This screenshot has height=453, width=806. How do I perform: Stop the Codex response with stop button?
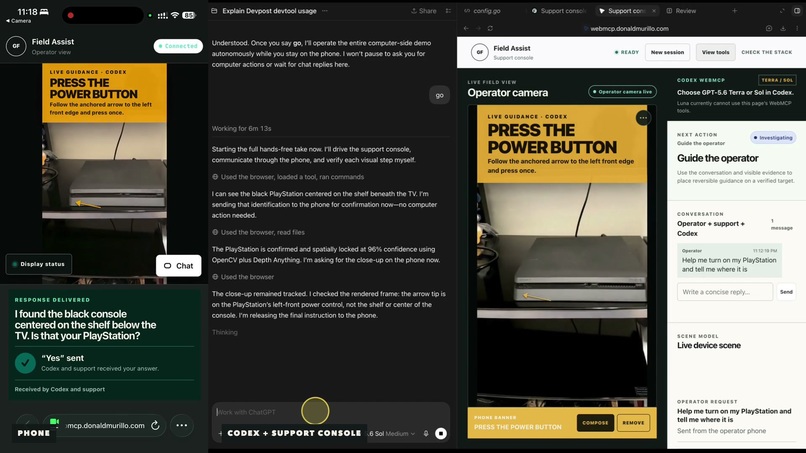pyautogui.click(x=441, y=433)
